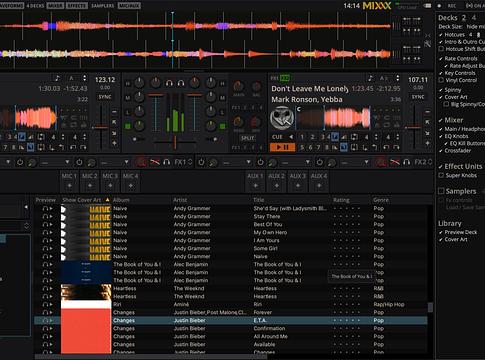Click the FX1 unit headphone icon

pos(167,162)
